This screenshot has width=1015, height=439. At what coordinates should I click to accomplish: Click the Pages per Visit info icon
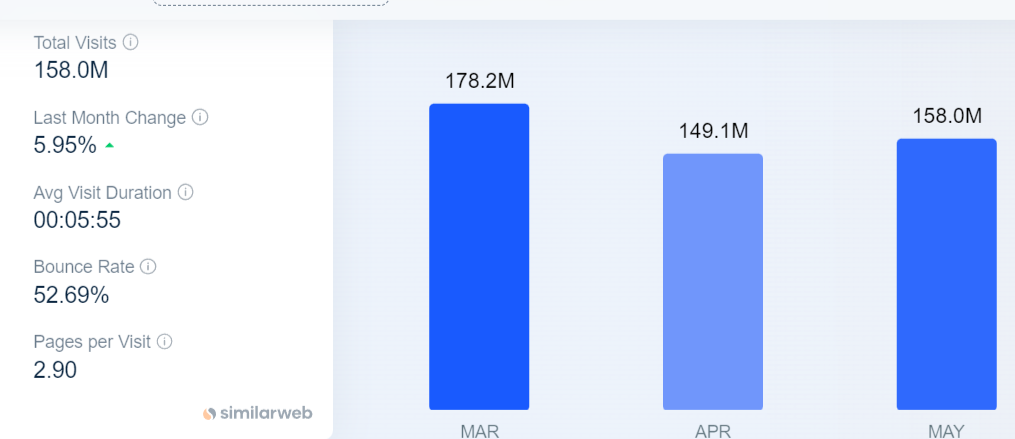tap(165, 341)
